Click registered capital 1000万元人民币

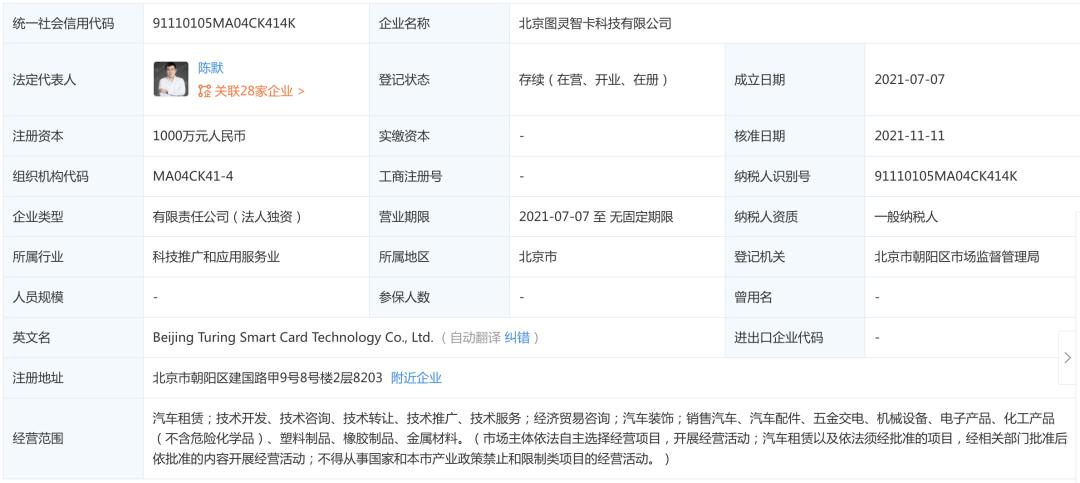[x=199, y=136]
